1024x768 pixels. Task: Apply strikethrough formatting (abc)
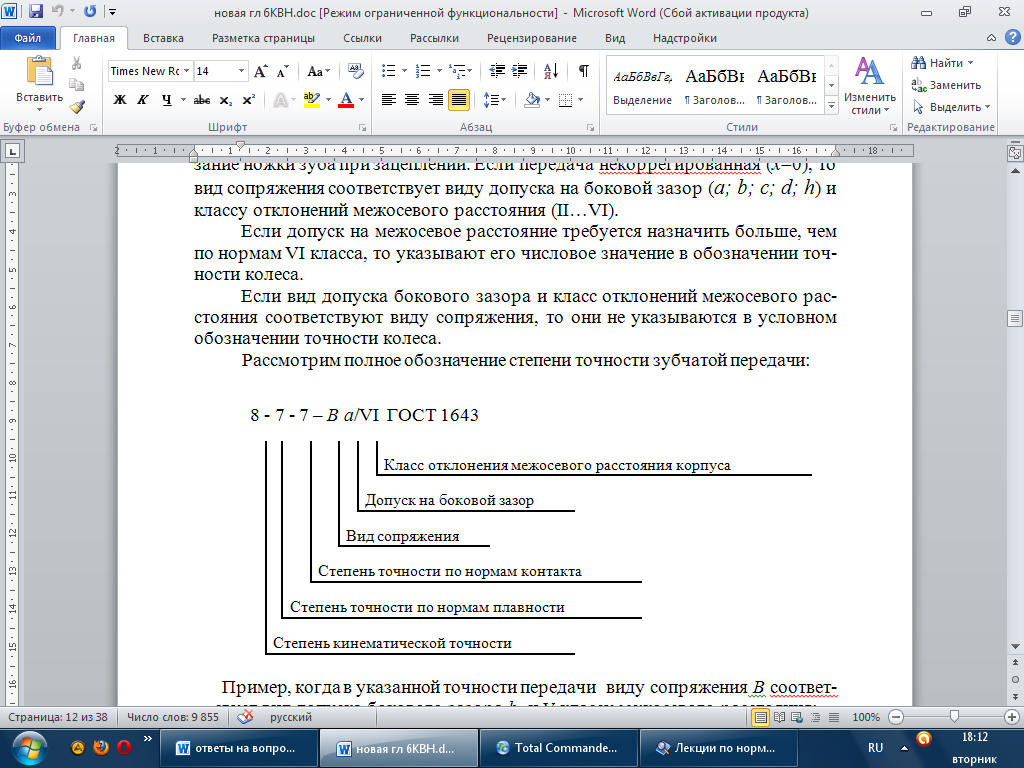coord(202,100)
